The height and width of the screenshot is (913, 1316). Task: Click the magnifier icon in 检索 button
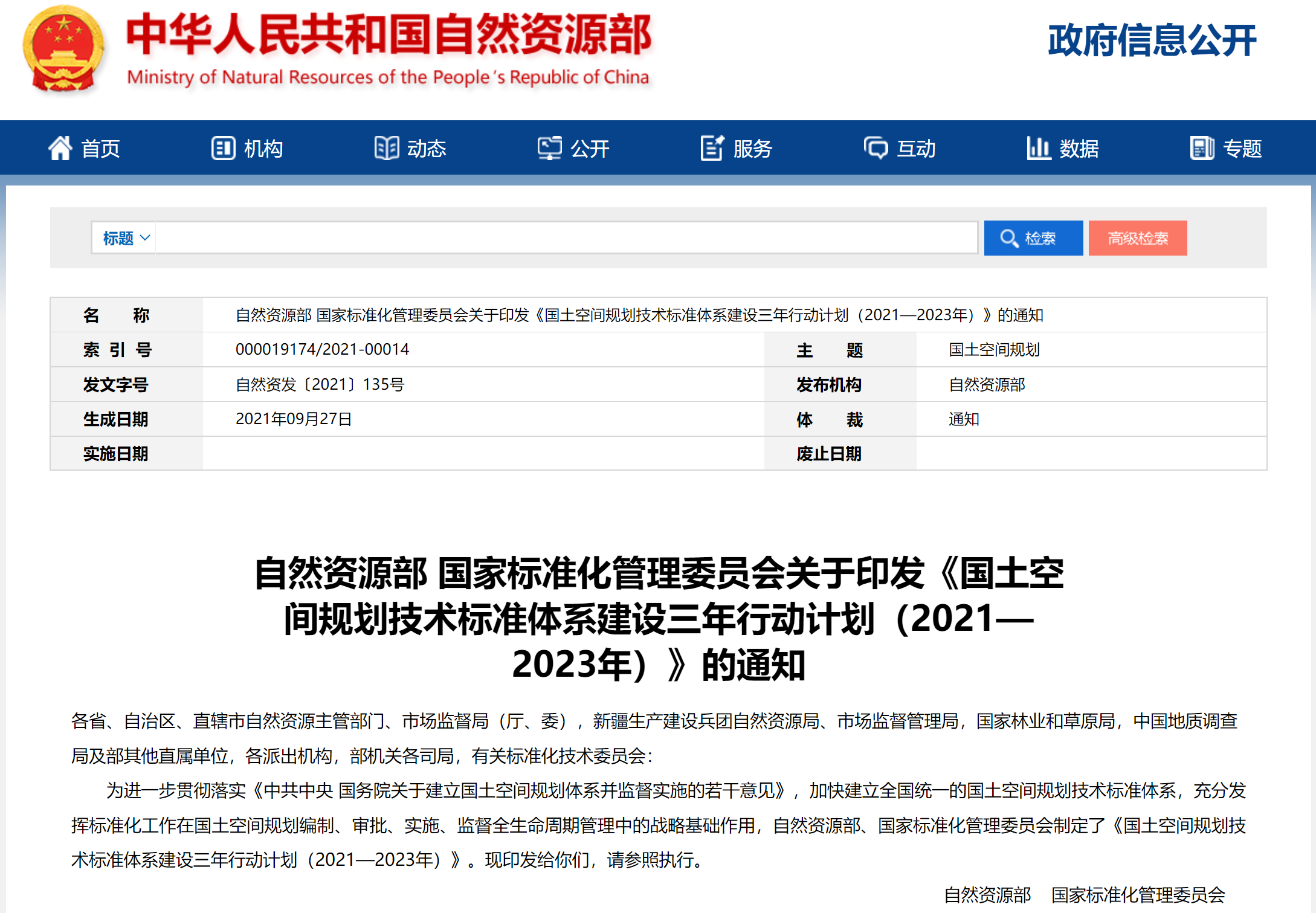pyautogui.click(x=1008, y=238)
